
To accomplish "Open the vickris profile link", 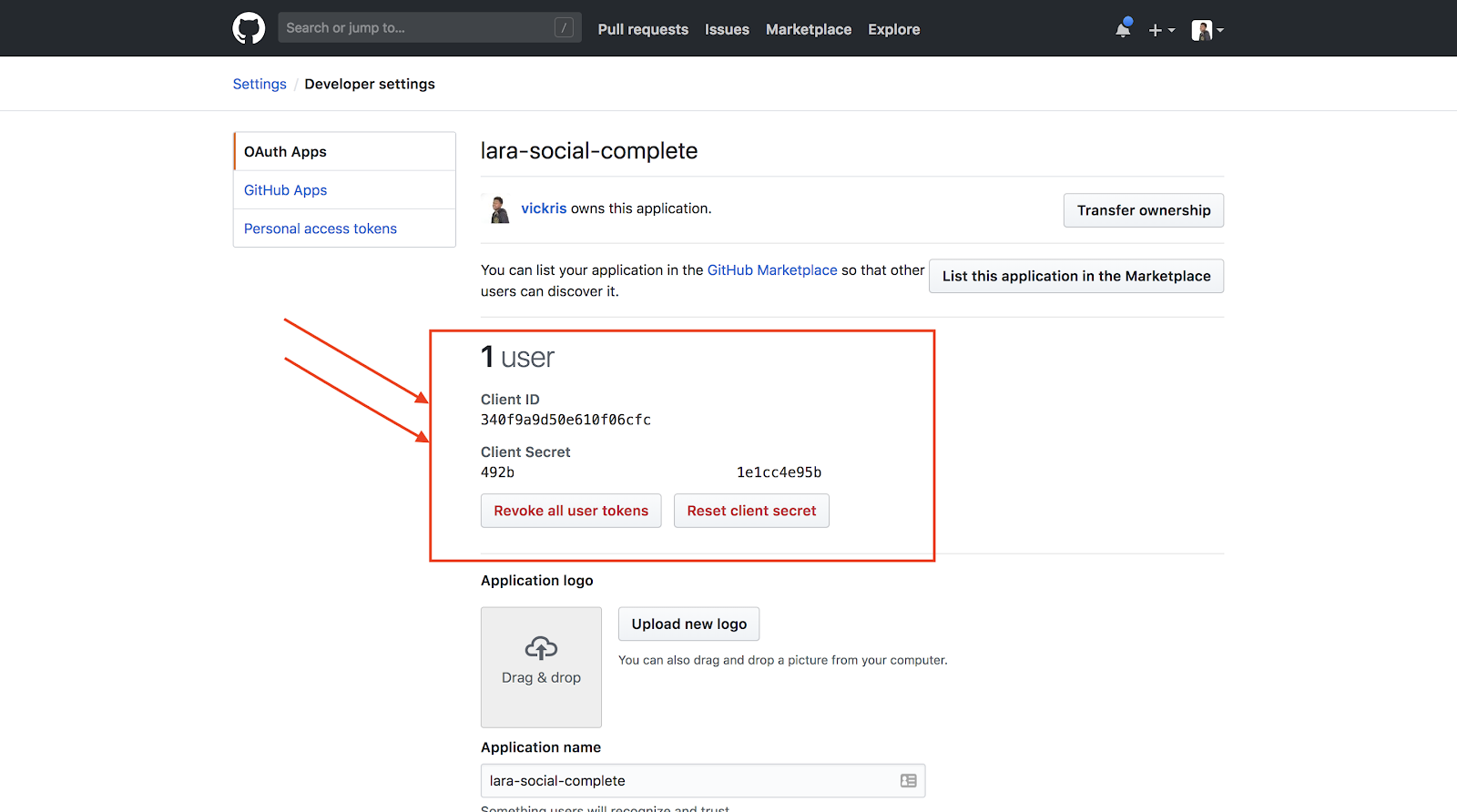I will (544, 208).
